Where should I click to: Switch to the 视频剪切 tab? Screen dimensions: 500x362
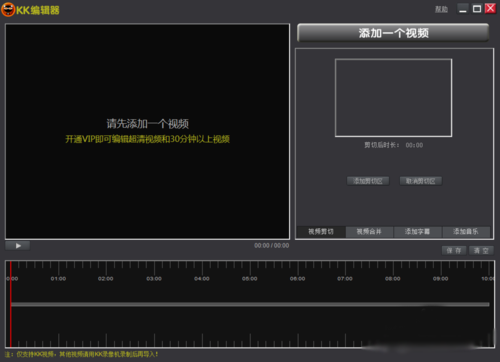tap(321, 232)
